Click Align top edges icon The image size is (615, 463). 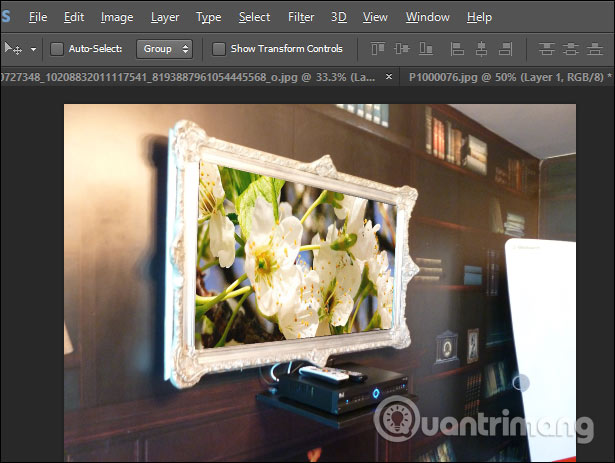[x=378, y=49]
